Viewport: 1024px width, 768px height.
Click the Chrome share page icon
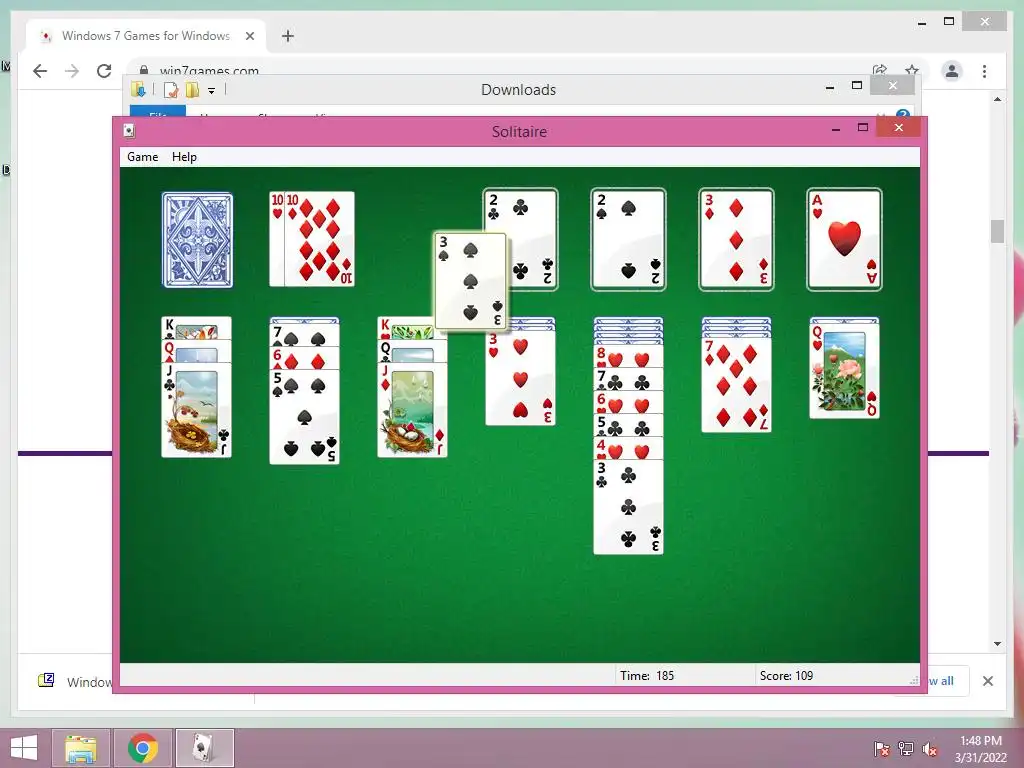pos(880,70)
